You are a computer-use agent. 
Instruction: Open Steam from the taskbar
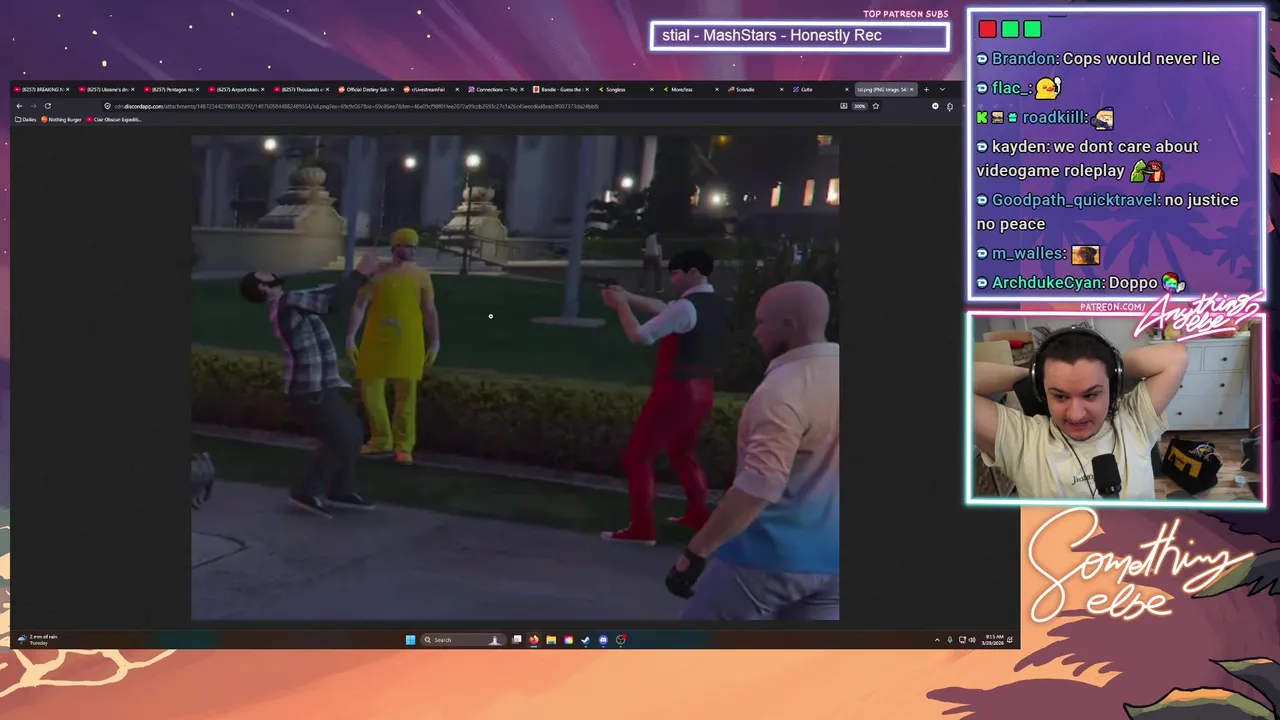[x=585, y=640]
